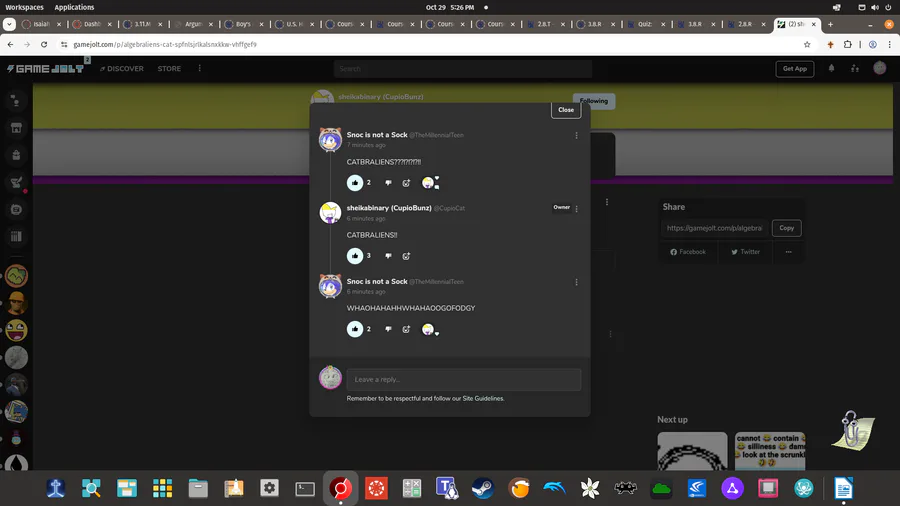
Task: Focus the Leave a reply field
Action: click(x=464, y=379)
